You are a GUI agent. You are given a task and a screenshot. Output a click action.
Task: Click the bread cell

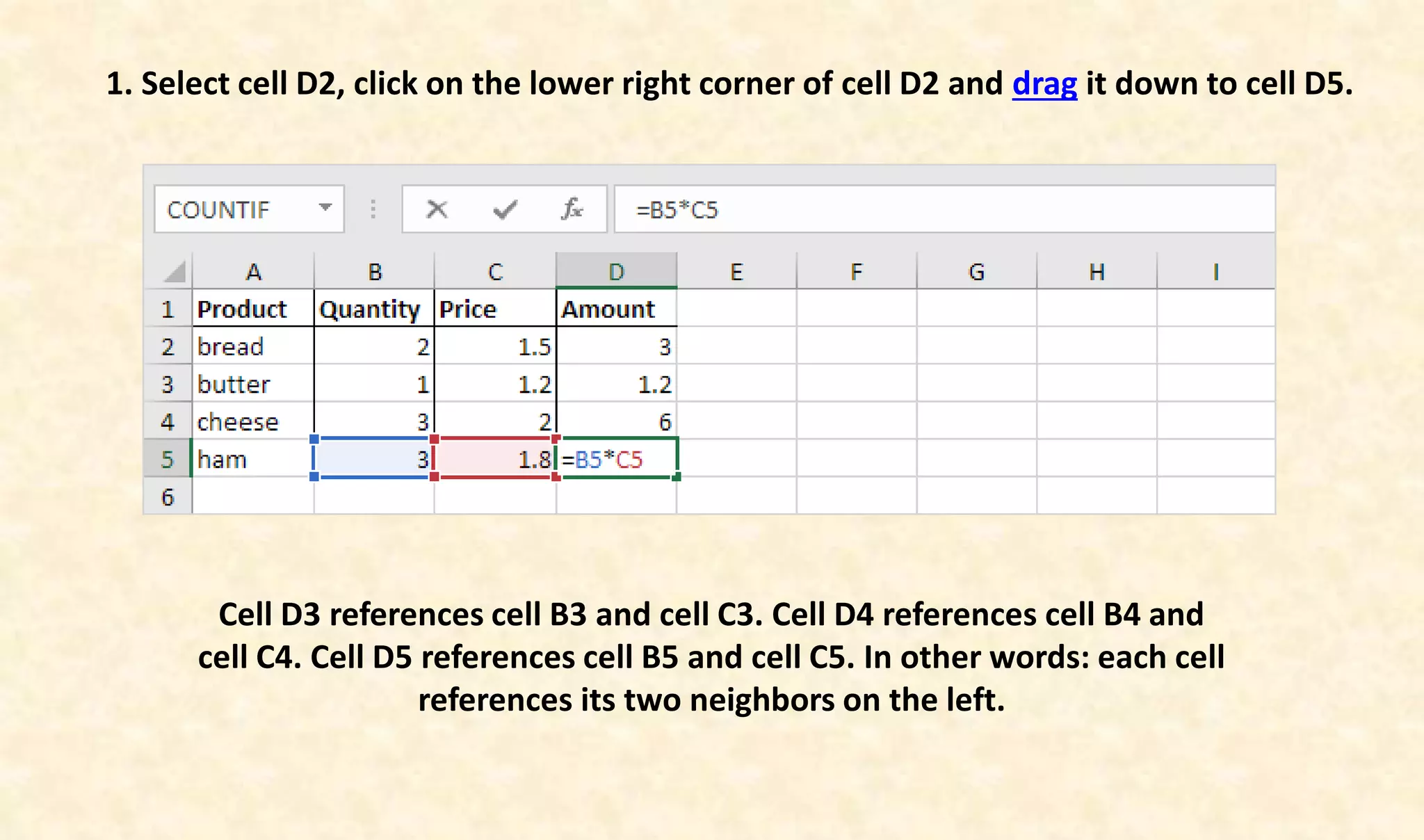coord(253,346)
